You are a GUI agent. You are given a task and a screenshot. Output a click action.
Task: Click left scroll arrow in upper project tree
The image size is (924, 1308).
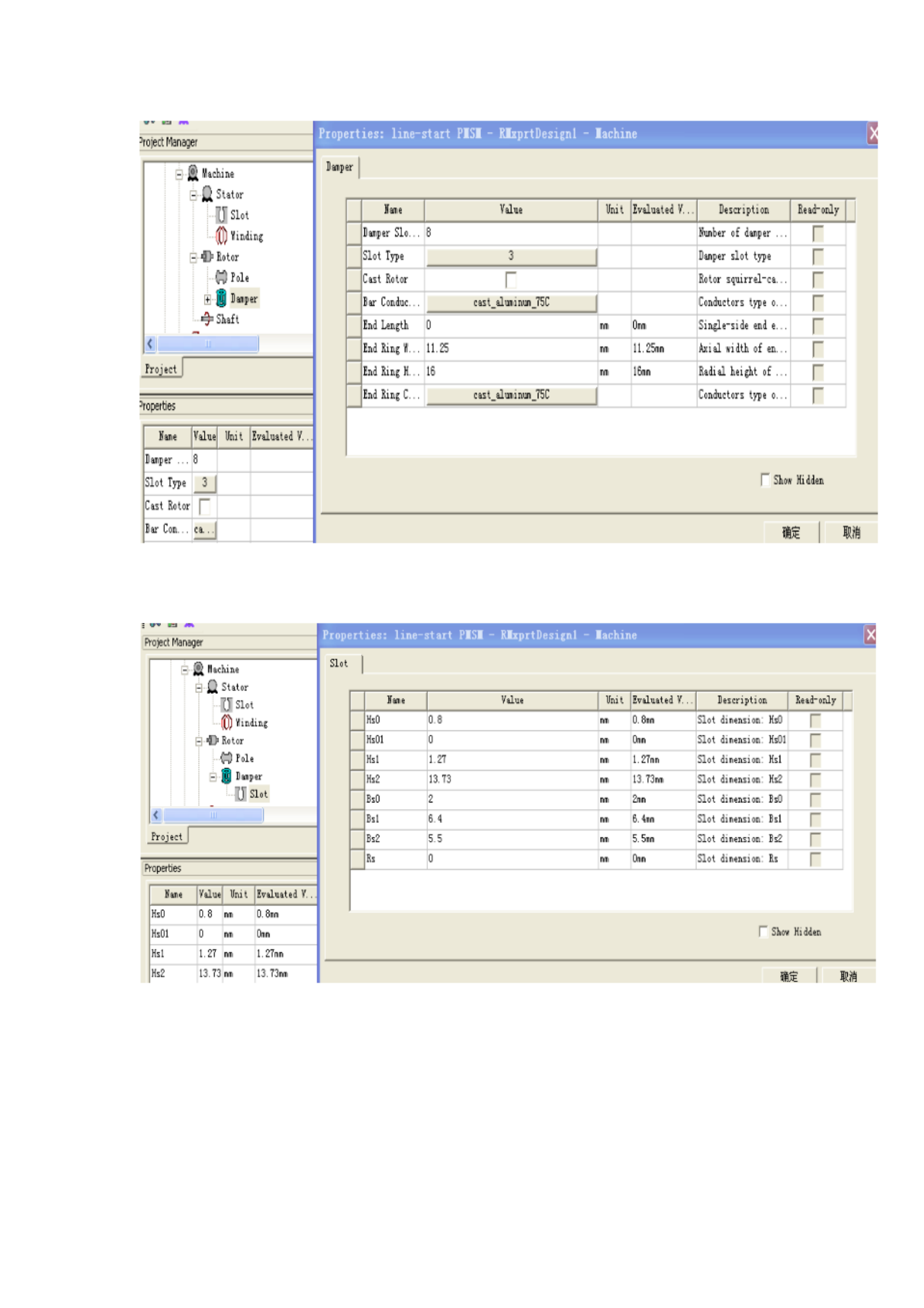pos(150,343)
